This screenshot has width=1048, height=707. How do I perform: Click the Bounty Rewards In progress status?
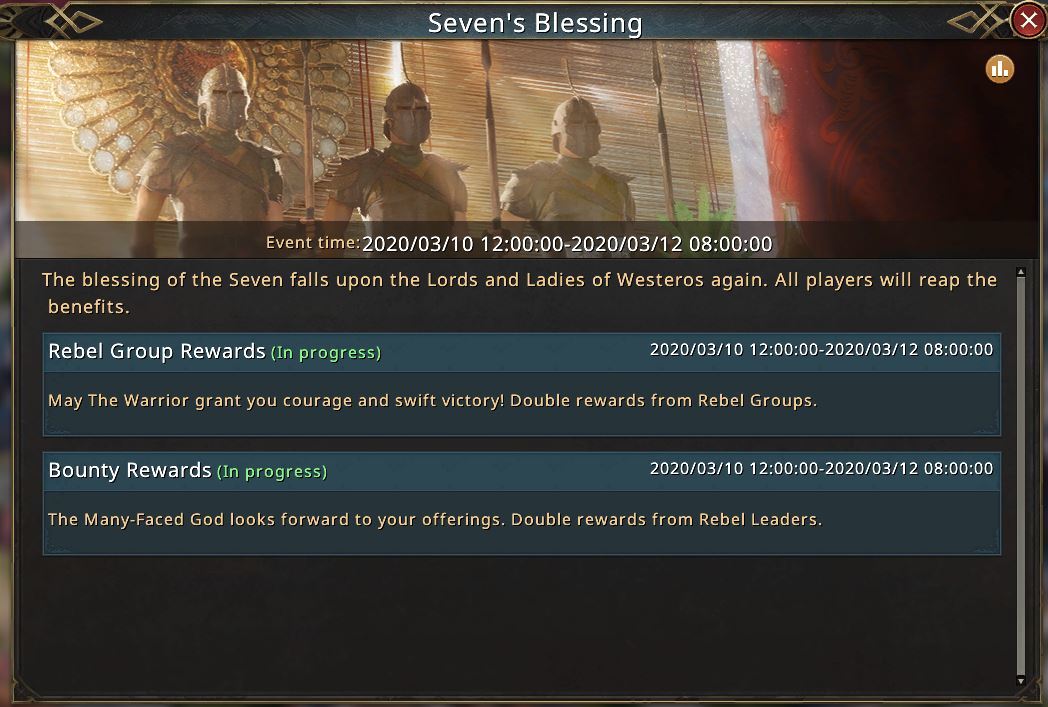point(272,471)
